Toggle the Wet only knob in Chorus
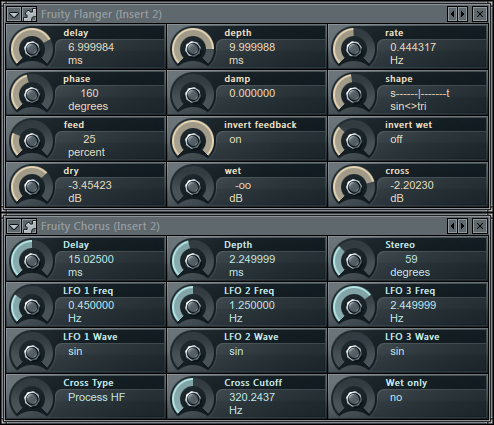The height and width of the screenshot is (425, 494). coord(354,399)
